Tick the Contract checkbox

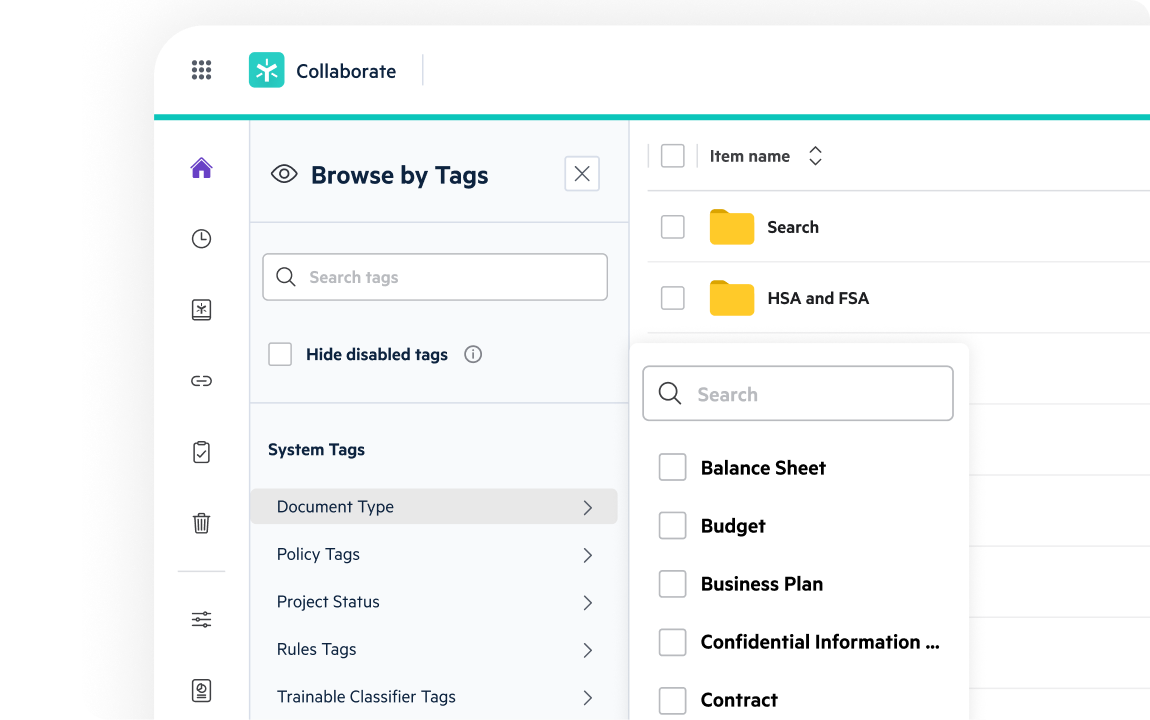pos(673,700)
